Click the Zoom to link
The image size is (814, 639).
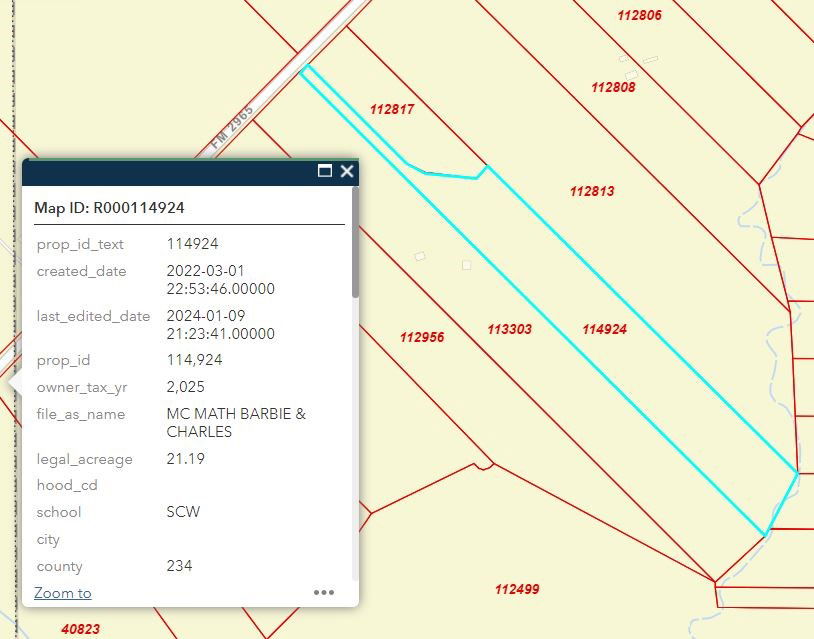[x=63, y=593]
